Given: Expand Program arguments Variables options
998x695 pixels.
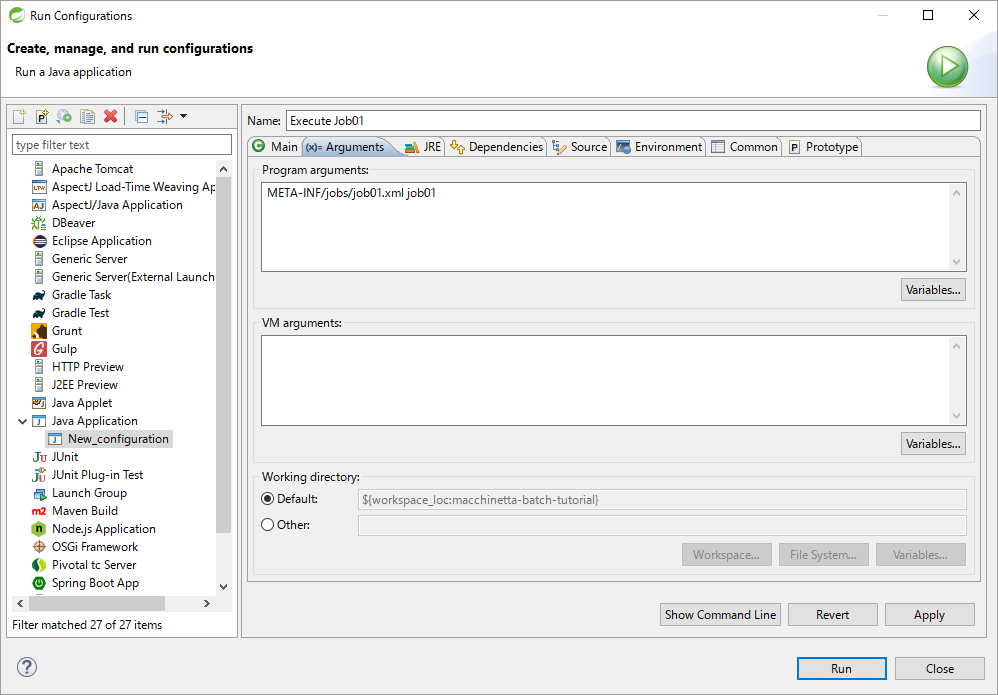Looking at the screenshot, I should (933, 289).
